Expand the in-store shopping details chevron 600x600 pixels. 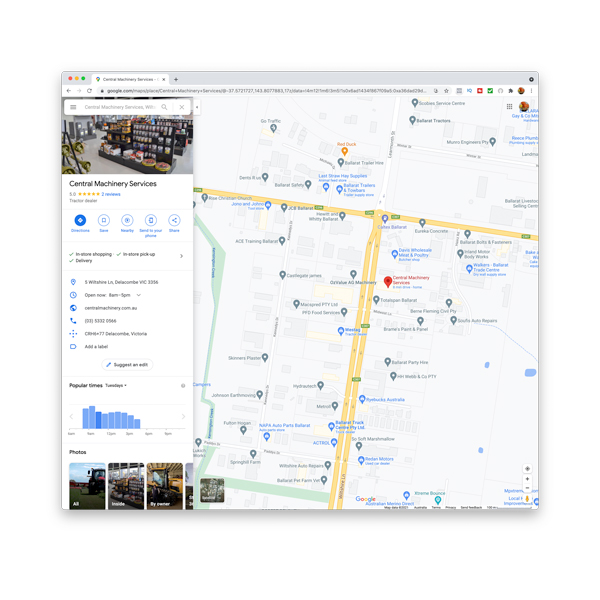tap(181, 256)
